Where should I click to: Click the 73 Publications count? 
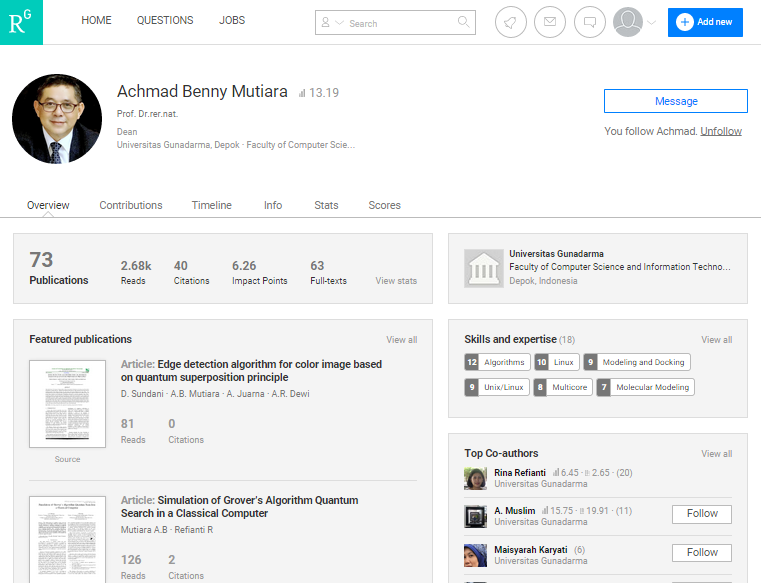[x=59, y=268]
